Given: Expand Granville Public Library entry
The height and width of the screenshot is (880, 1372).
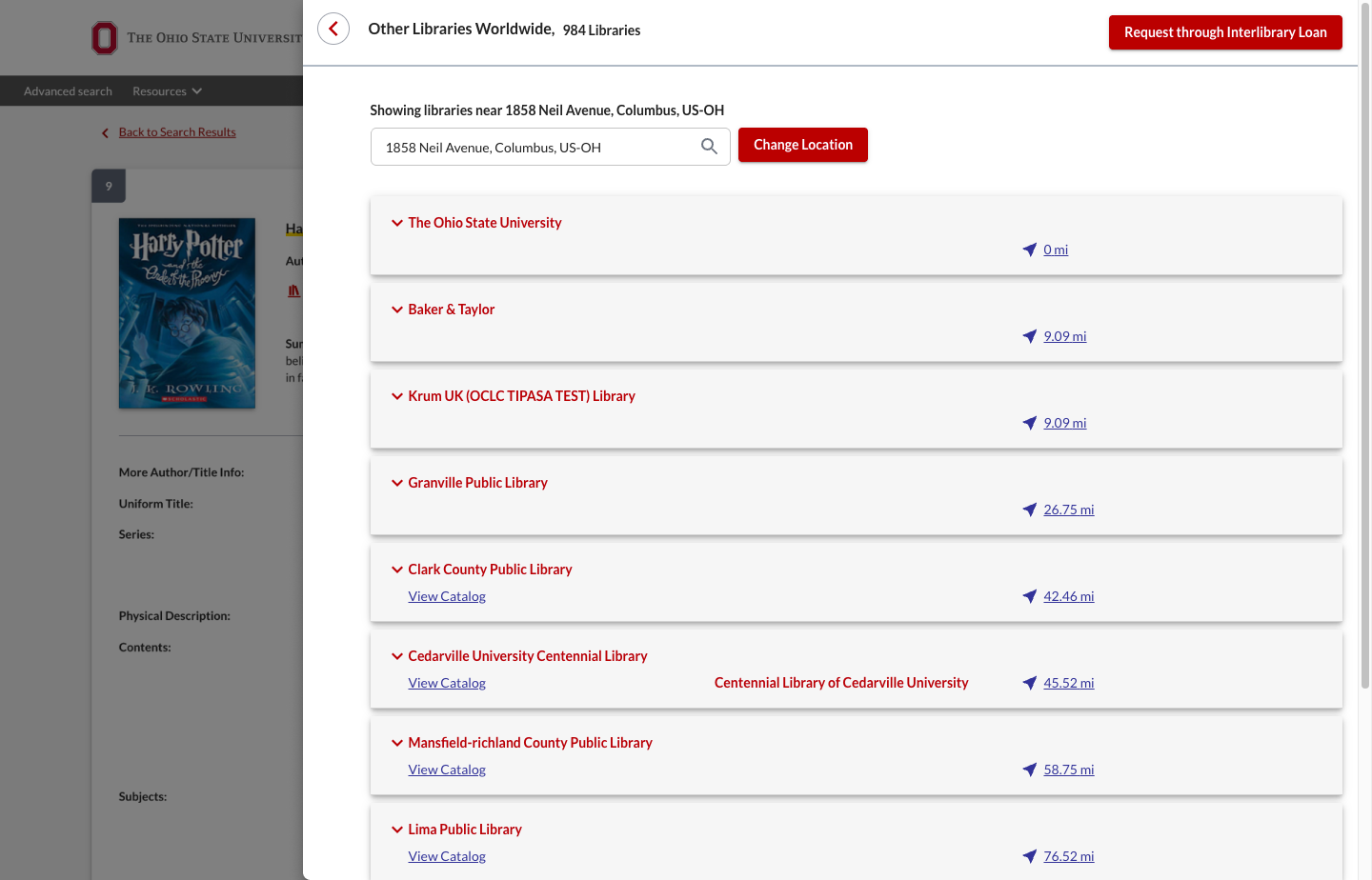Looking at the screenshot, I should pyautogui.click(x=396, y=483).
